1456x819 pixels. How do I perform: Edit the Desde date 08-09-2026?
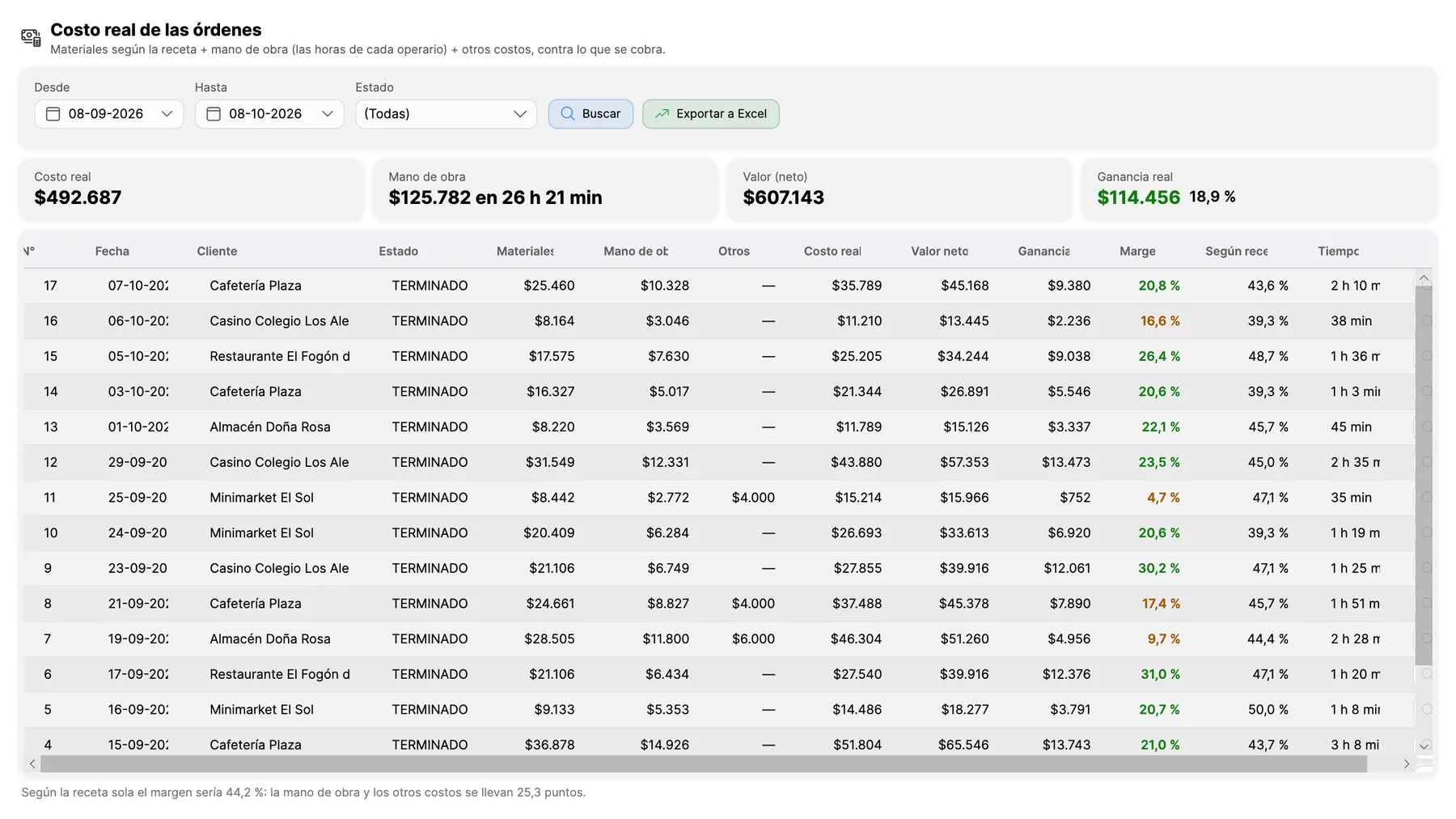[106, 114]
